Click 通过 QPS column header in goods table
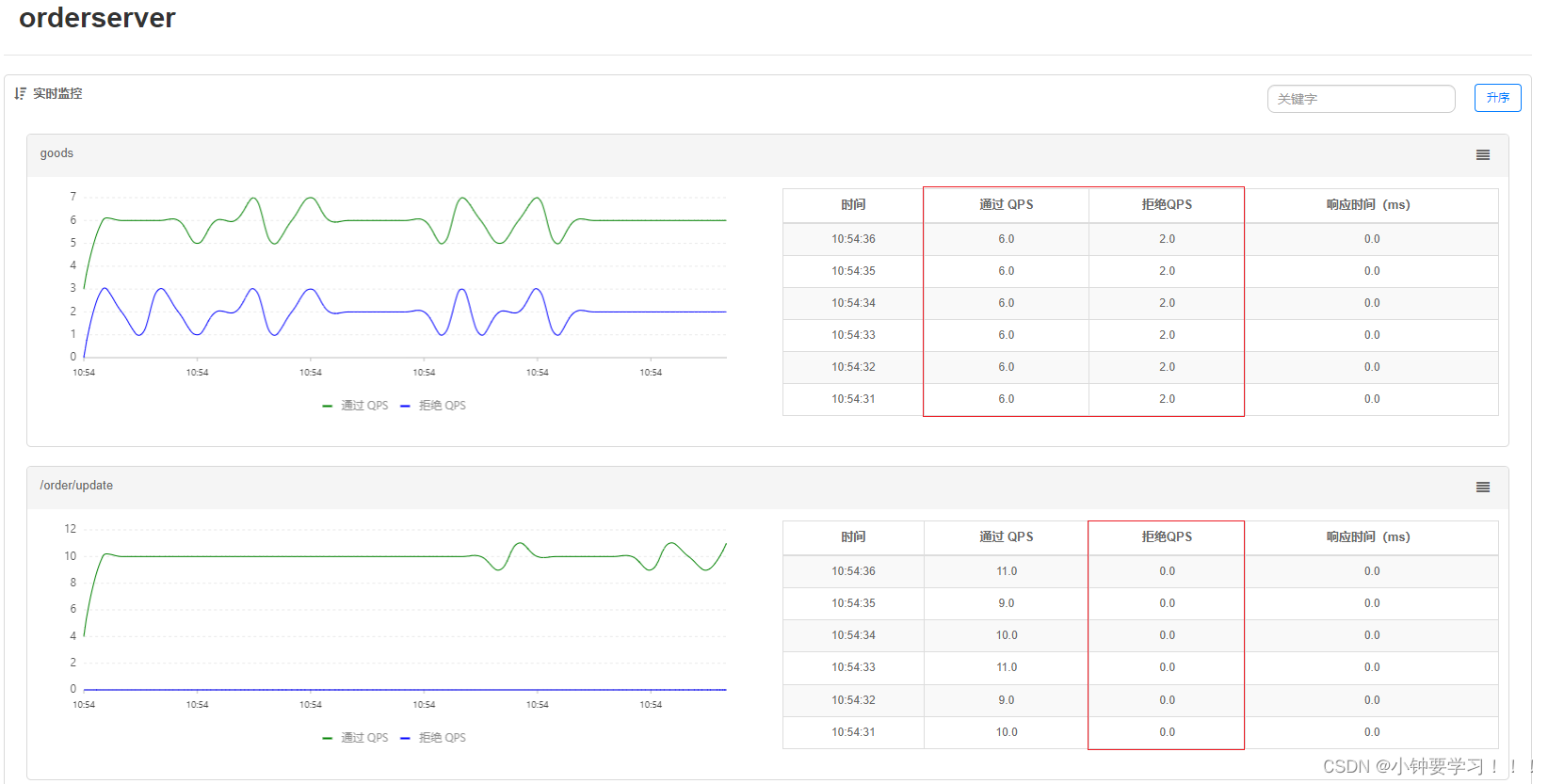Image resolution: width=1548 pixels, height=784 pixels. [1007, 204]
